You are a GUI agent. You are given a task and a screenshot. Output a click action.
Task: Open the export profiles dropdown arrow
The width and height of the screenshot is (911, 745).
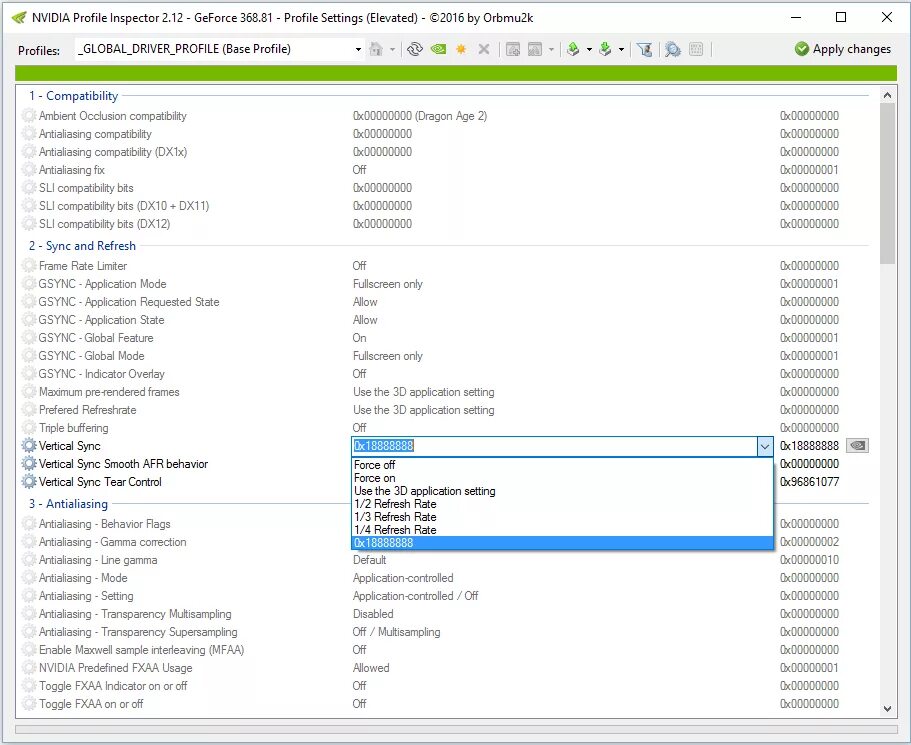(589, 49)
